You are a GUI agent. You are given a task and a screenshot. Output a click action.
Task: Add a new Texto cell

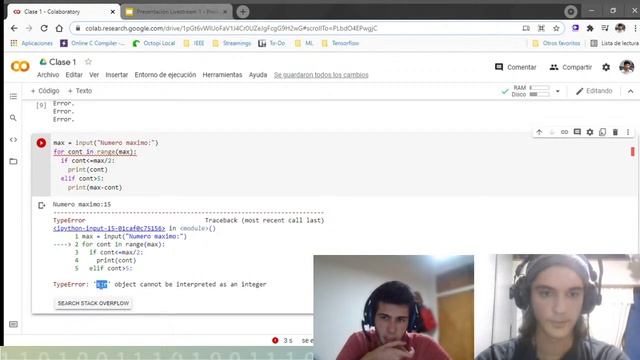coord(80,91)
